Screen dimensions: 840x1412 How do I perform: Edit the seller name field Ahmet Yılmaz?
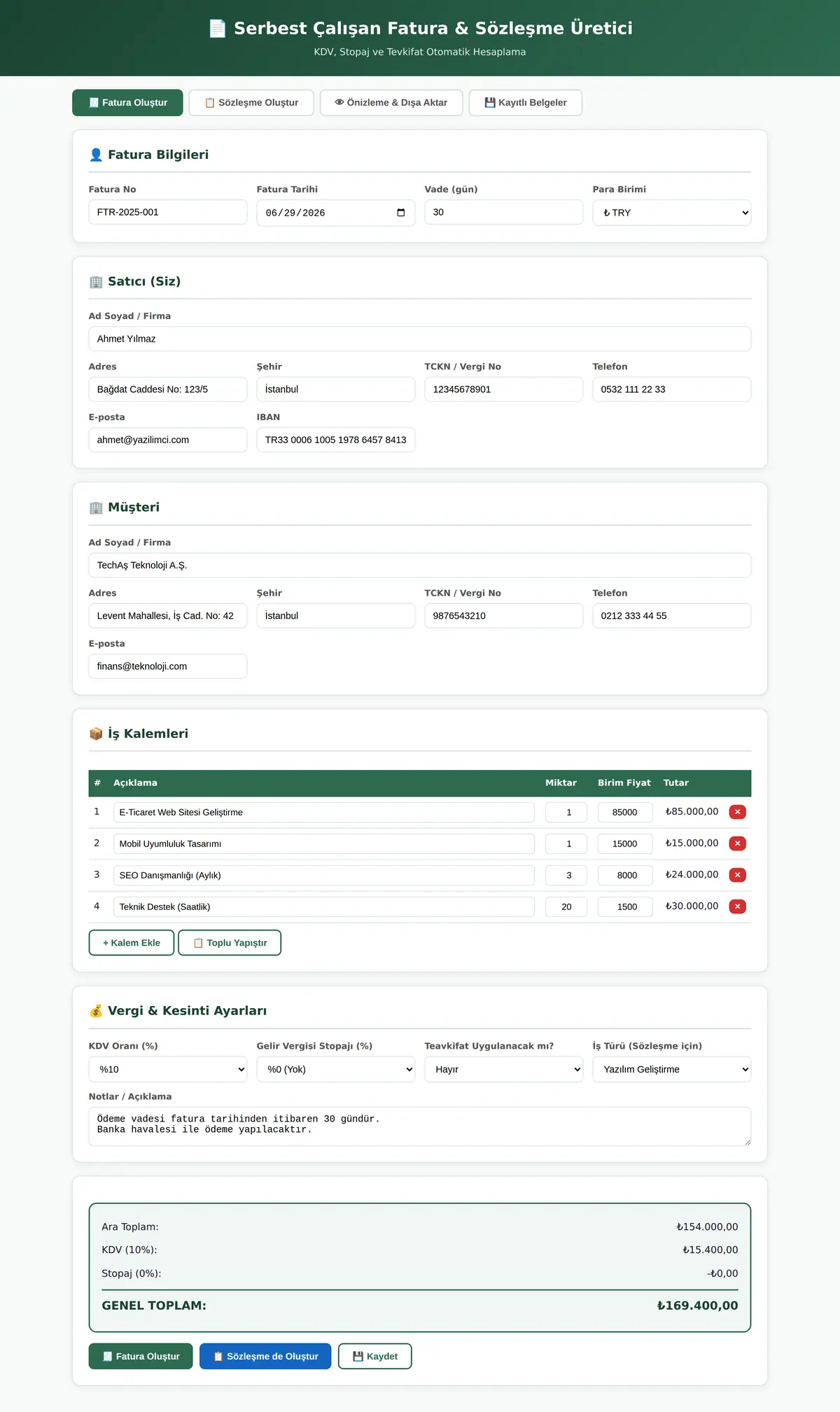pos(420,339)
